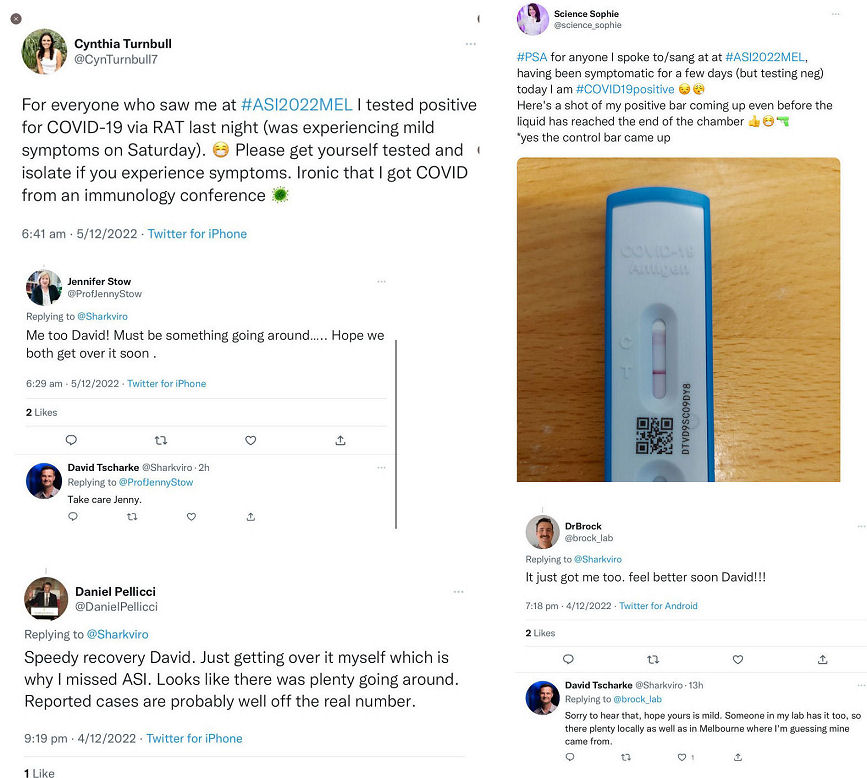Open more options menu on Daniel Pellicci's tweet
Screen dimensions: 867x778
(459, 591)
